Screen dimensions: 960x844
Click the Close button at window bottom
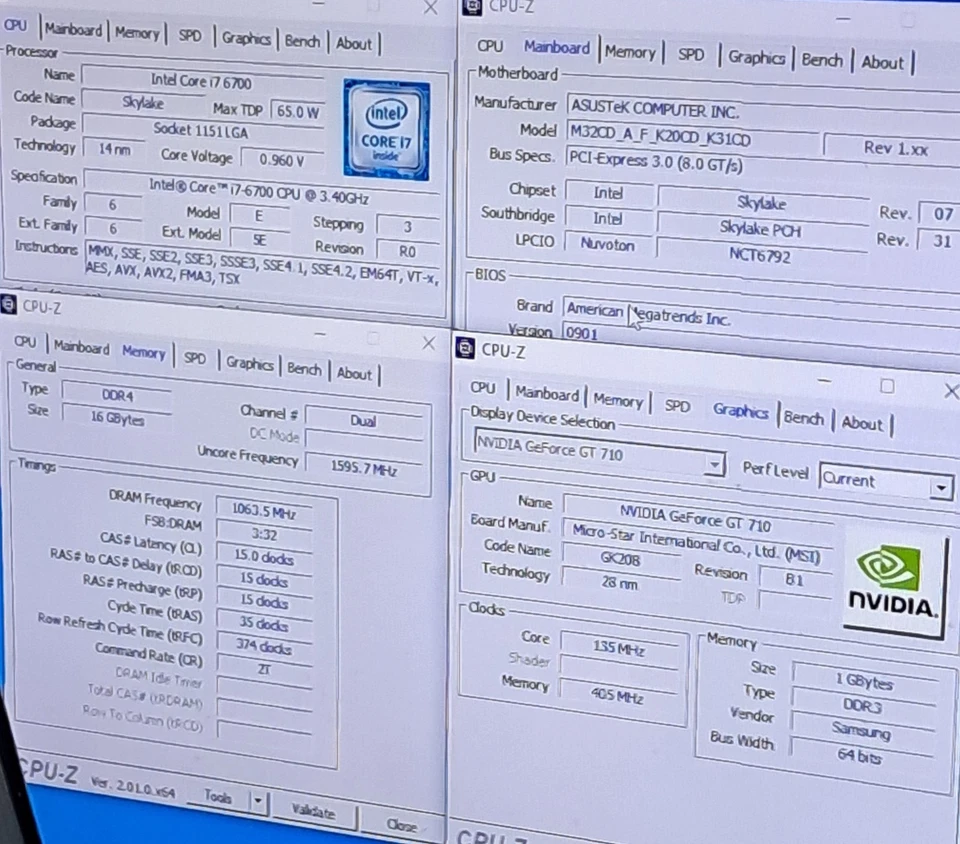click(x=404, y=825)
